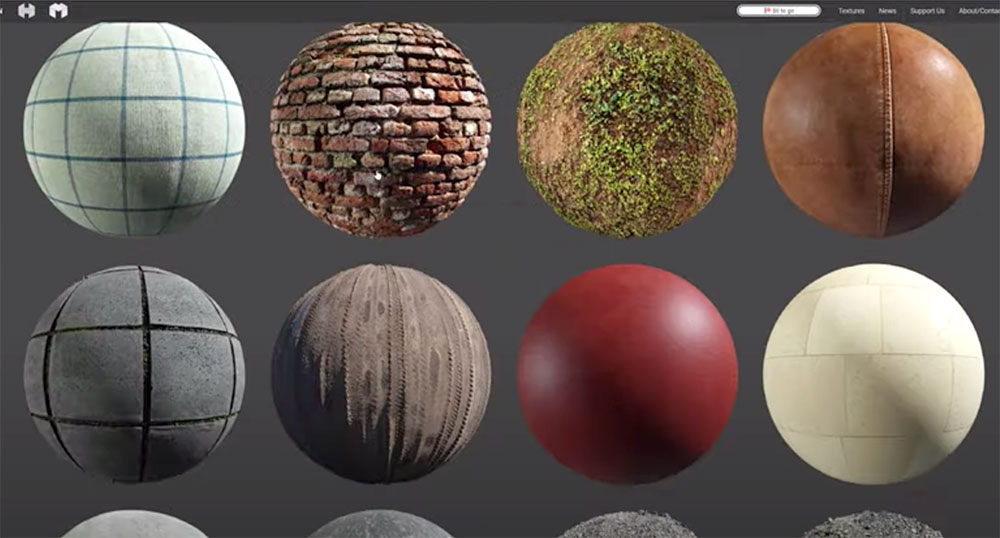The width and height of the screenshot is (1000, 538).
Task: Click the HDRI Haven logo icon
Action: click(x=26, y=10)
